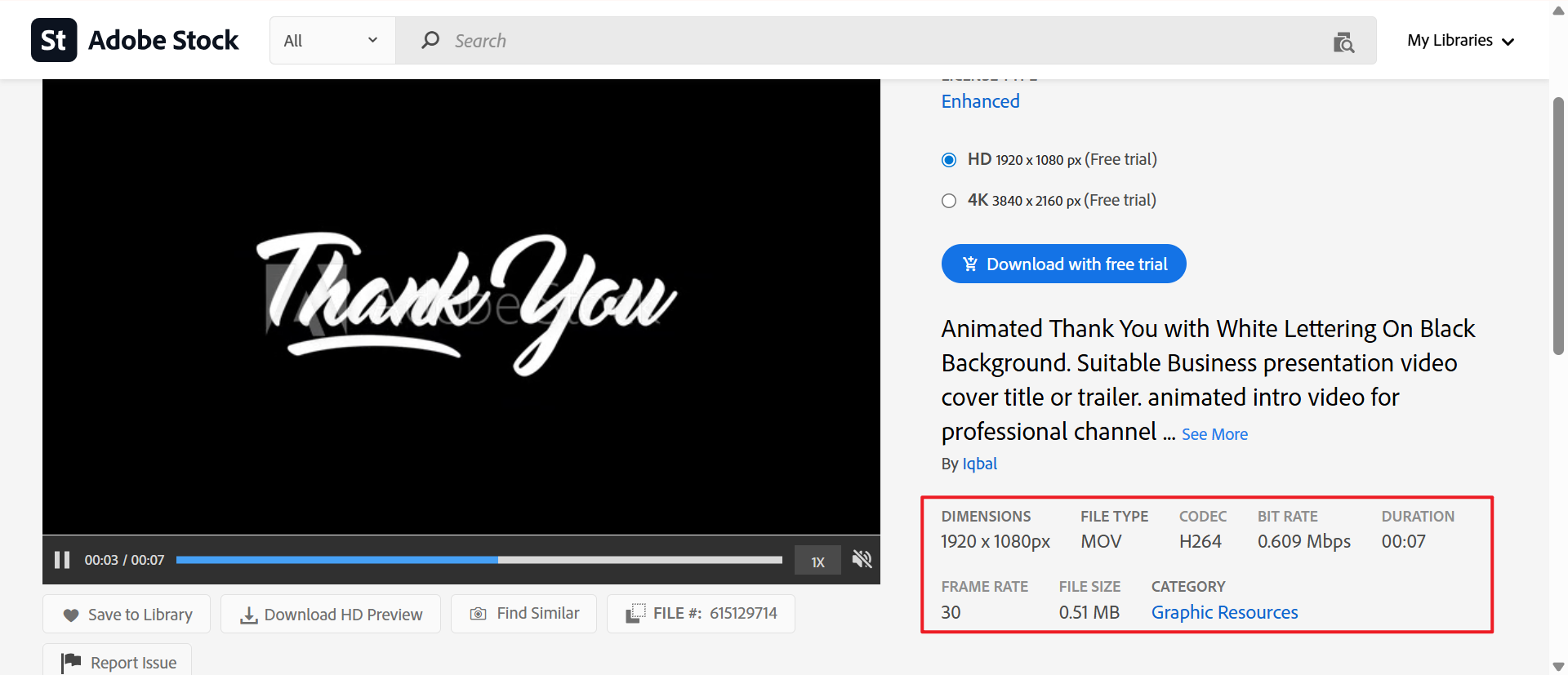Click the Adobe Stock St logo icon
1568x675 pixels.
(54, 40)
